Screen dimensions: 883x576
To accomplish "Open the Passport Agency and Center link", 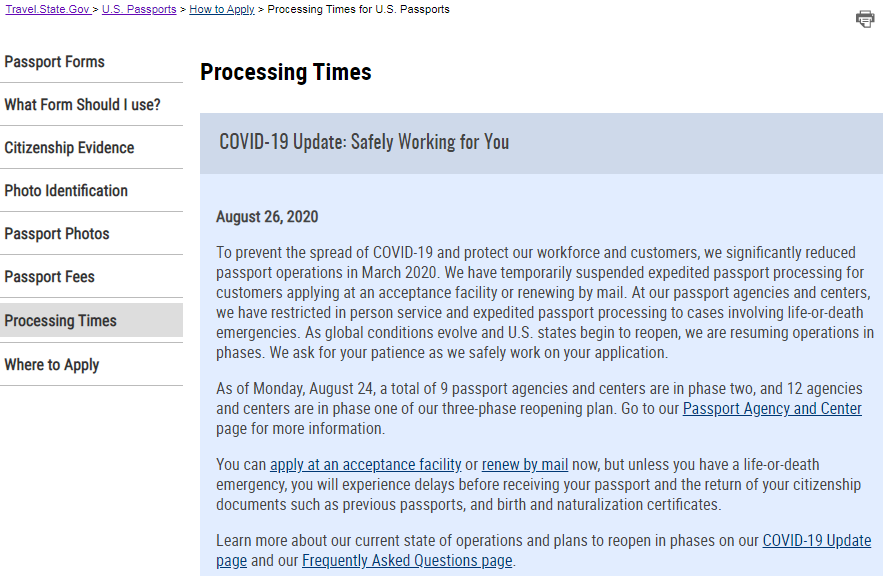I will click(x=772, y=409).
